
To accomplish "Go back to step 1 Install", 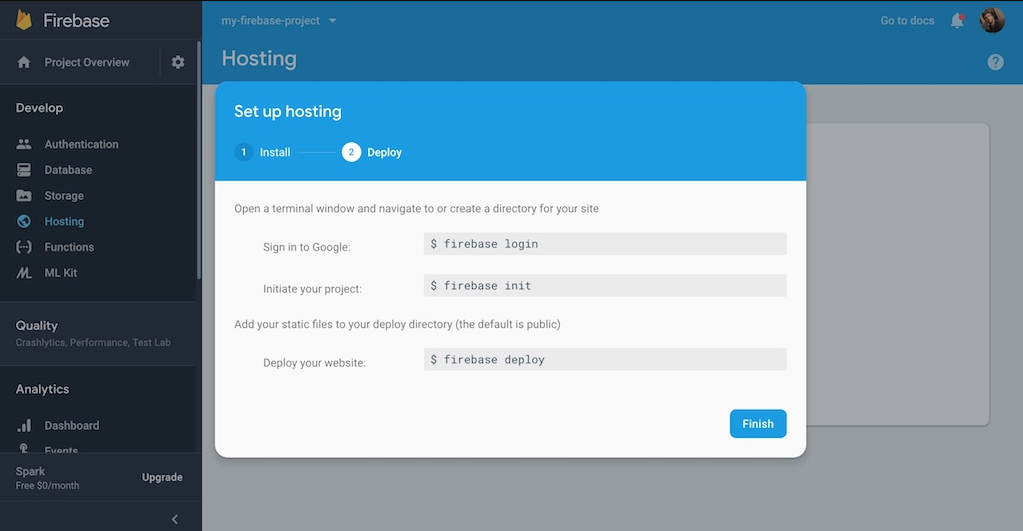I will coord(262,152).
